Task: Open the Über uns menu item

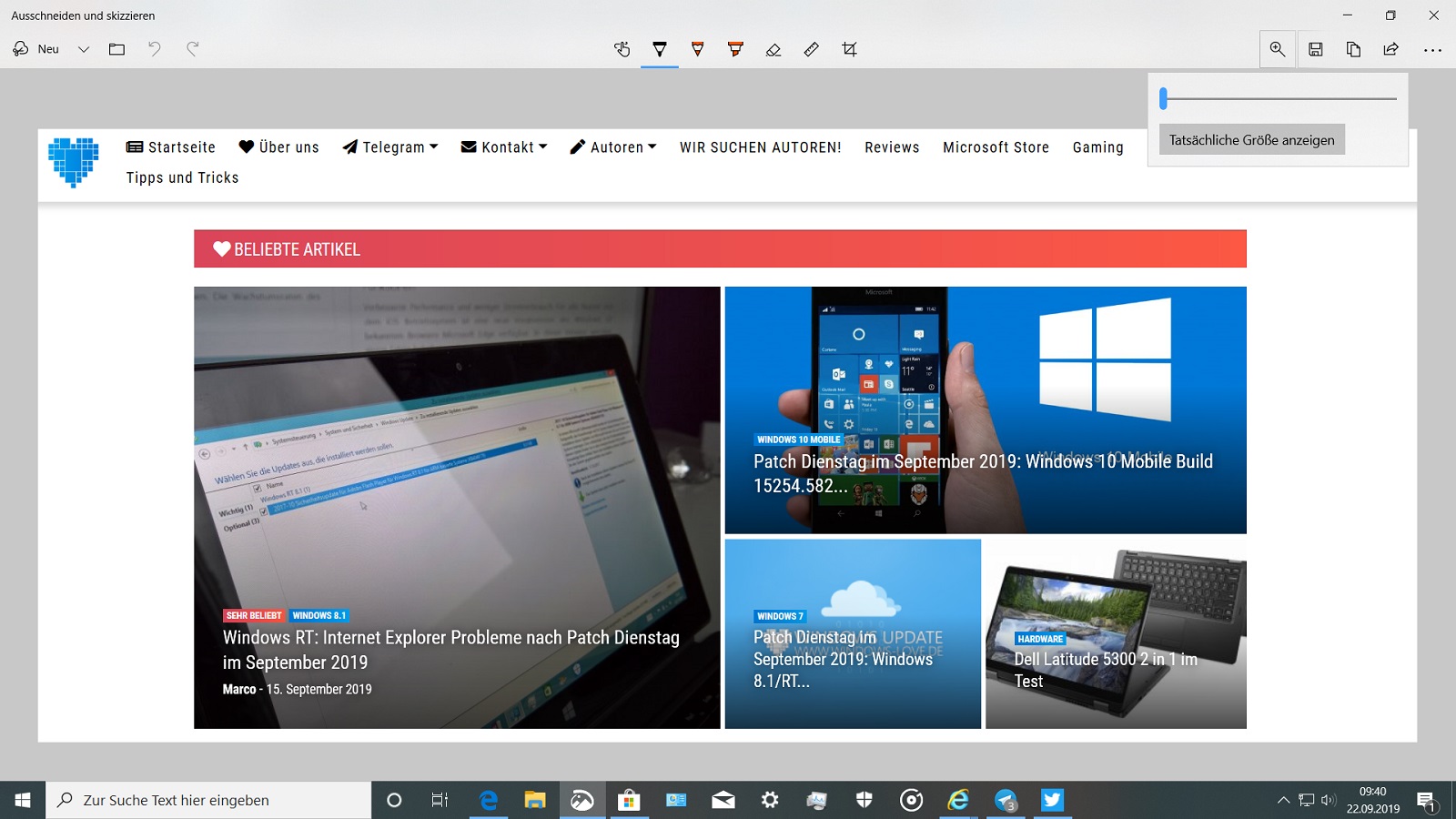Action: coord(278,147)
